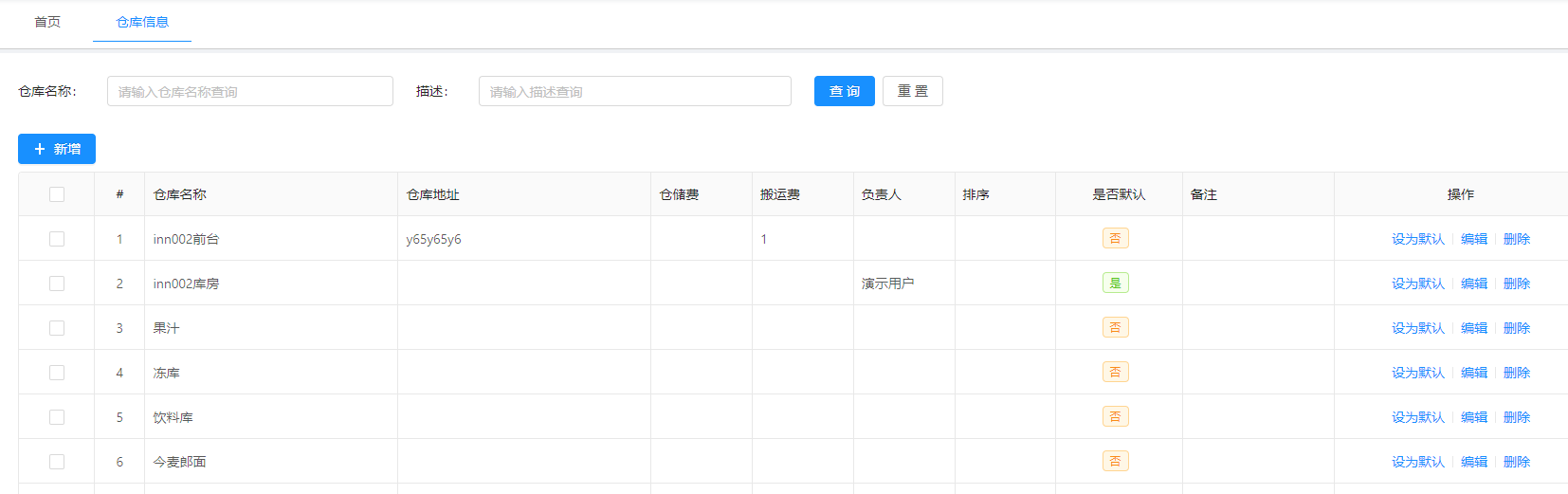Image resolution: width=1568 pixels, height=494 pixels.
Task: Click the 查询 search button
Action: click(844, 91)
